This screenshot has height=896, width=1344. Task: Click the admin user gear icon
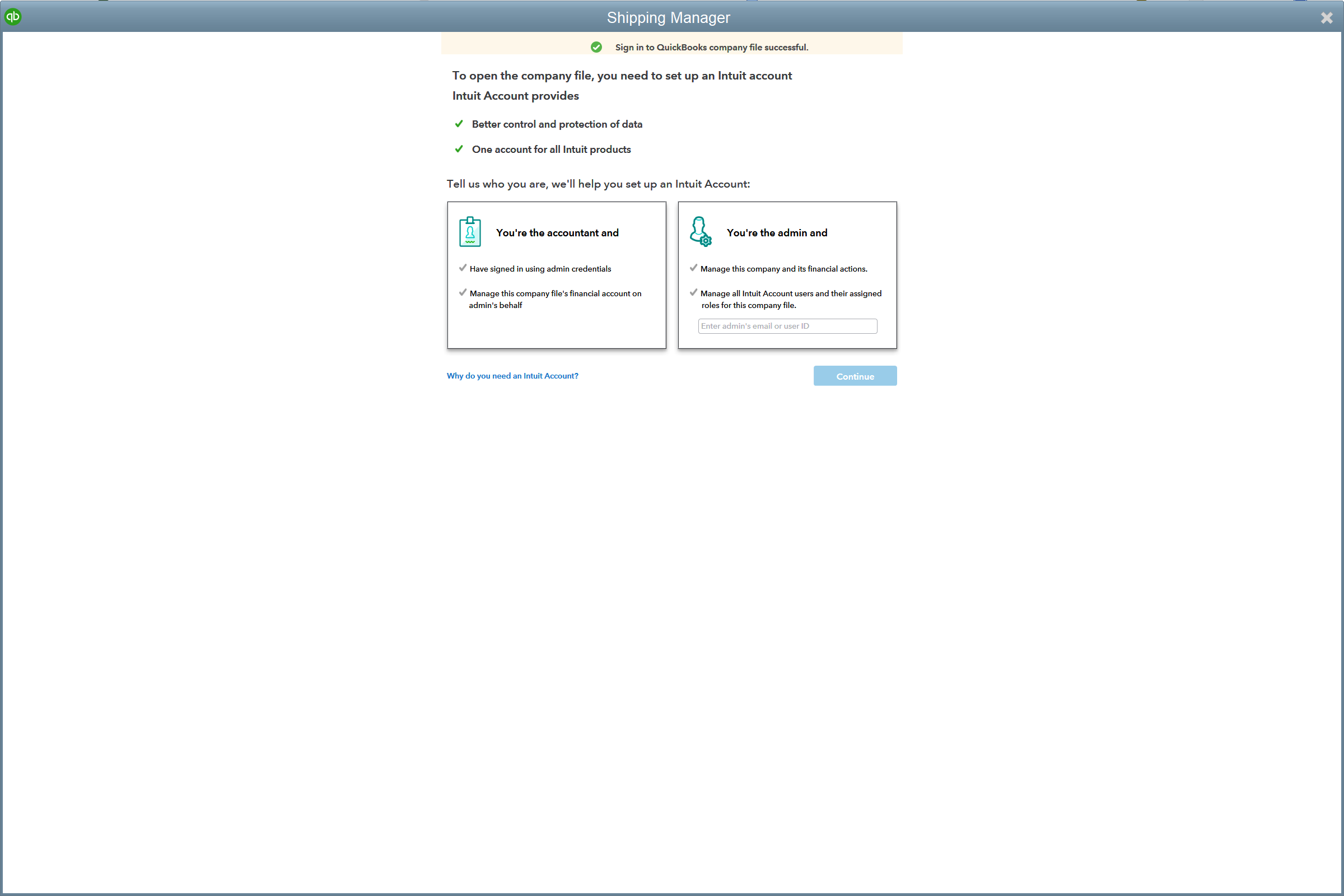[701, 232]
